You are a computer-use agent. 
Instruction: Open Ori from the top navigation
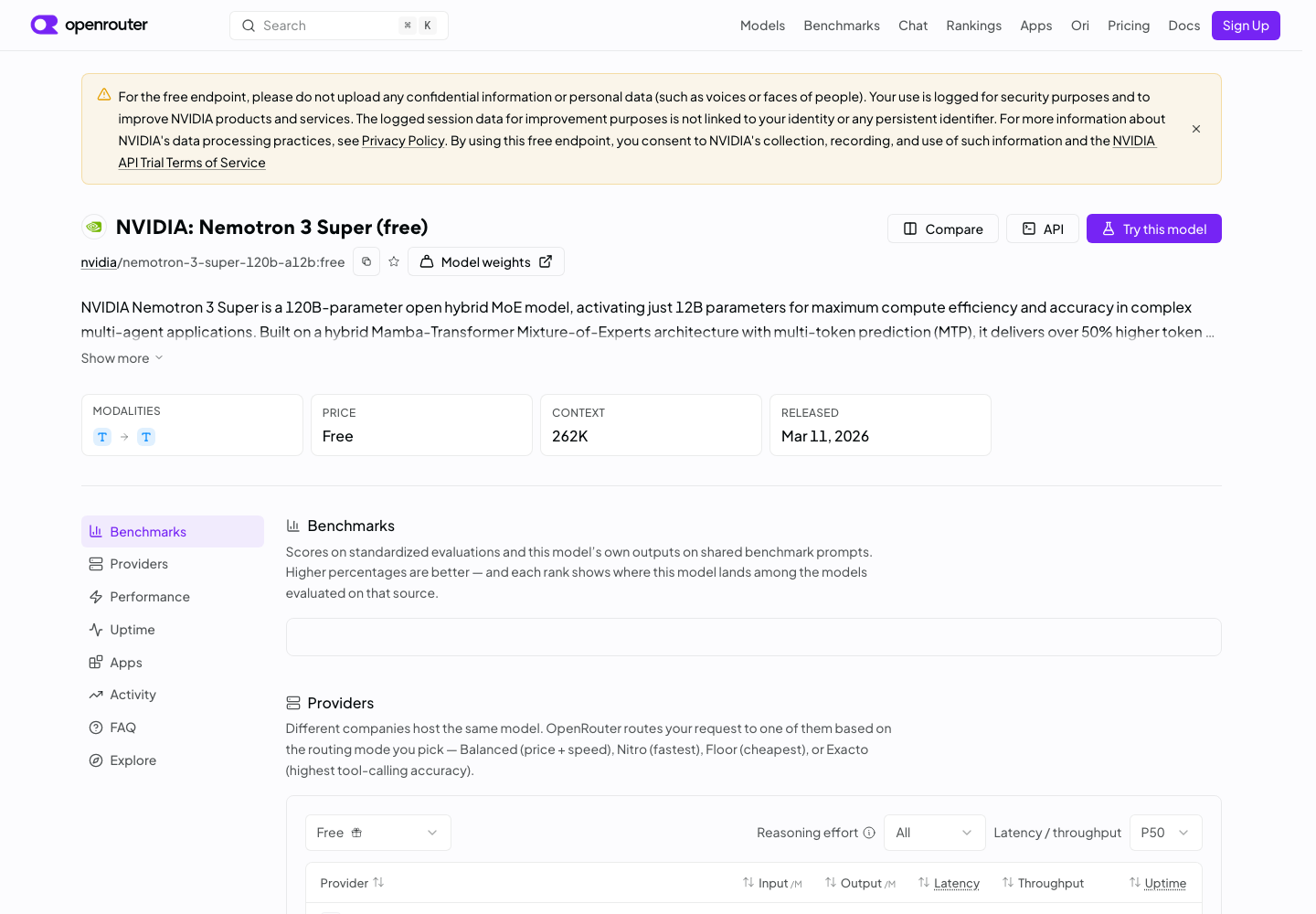(x=1080, y=26)
